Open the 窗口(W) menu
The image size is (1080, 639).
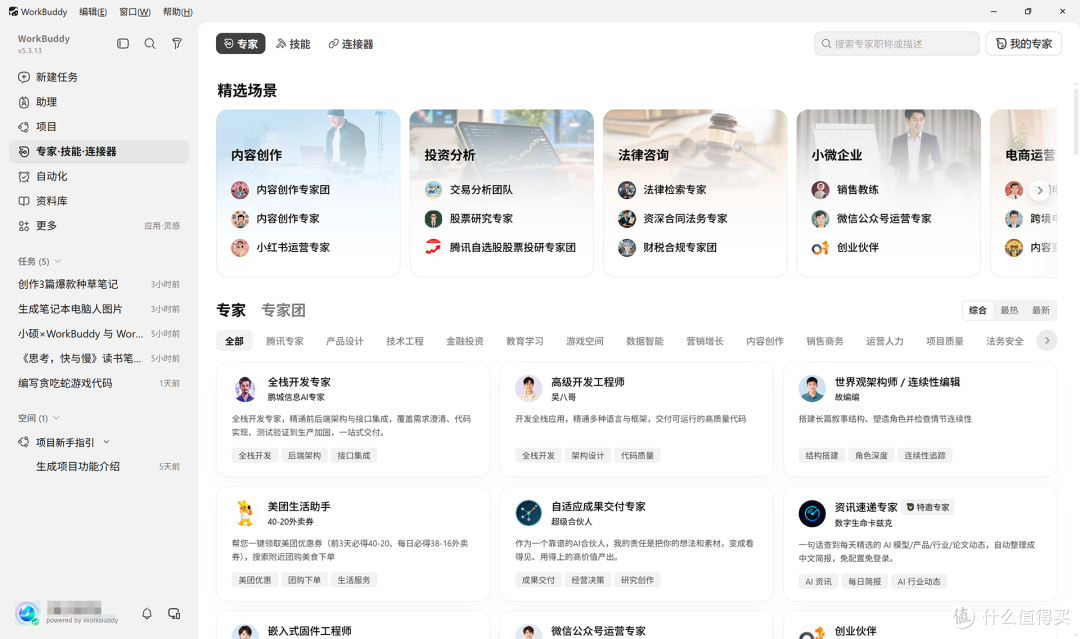(135, 12)
